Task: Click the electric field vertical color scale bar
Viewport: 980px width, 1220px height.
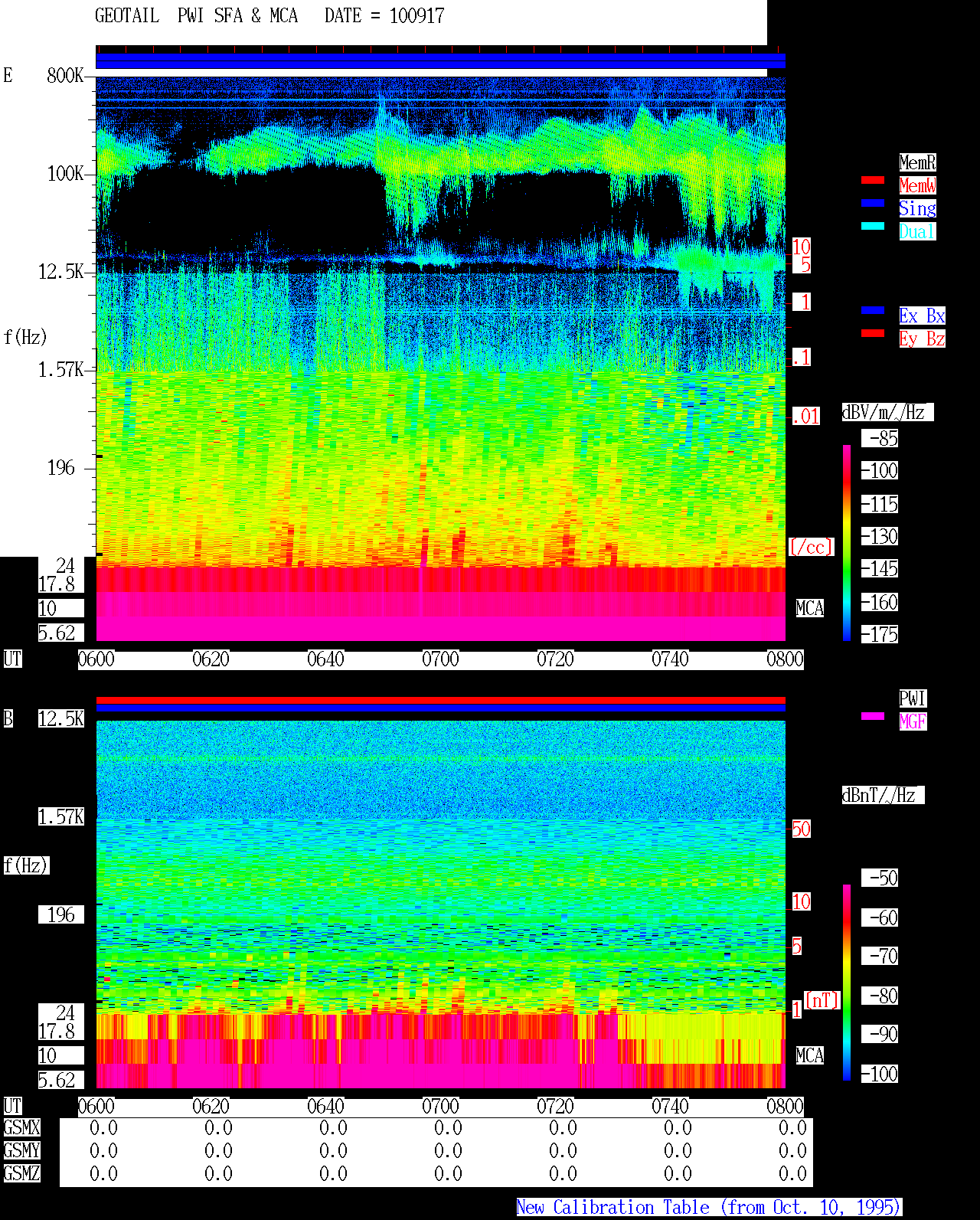Action: (x=847, y=542)
